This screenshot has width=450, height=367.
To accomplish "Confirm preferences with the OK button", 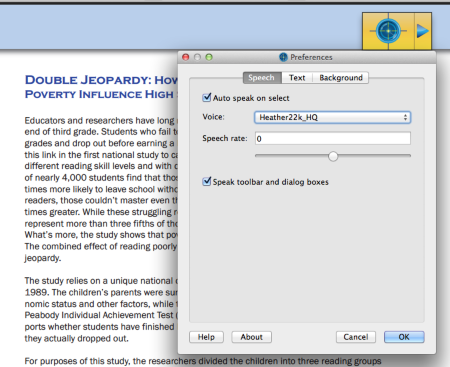I will pyautogui.click(x=404, y=337).
